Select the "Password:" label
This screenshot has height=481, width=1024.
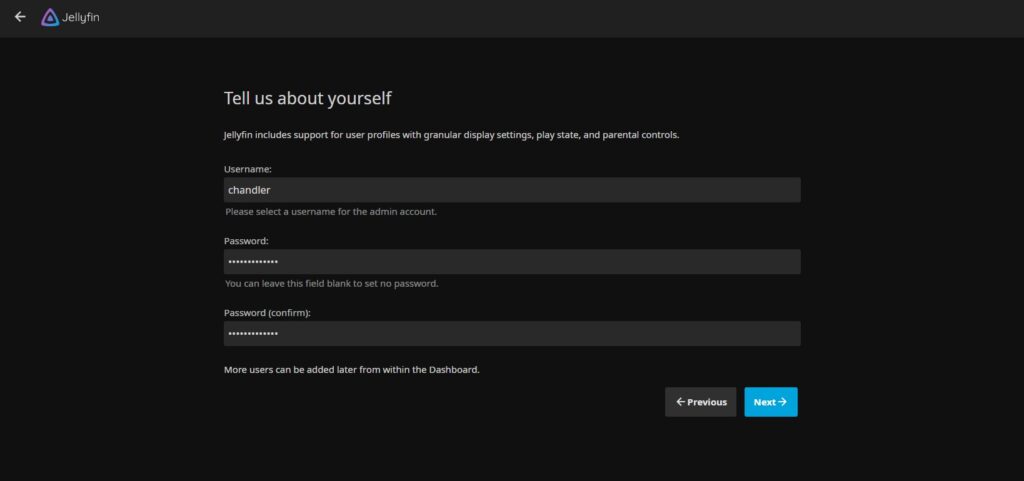tap(246, 241)
